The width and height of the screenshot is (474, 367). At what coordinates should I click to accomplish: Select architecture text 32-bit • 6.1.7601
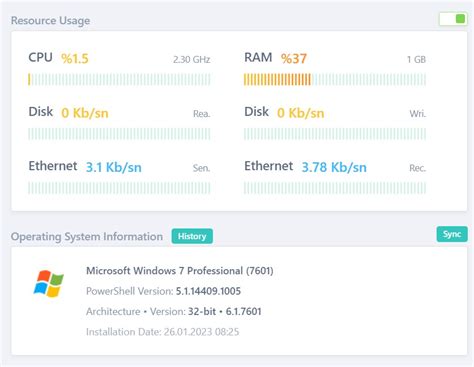tap(225, 311)
